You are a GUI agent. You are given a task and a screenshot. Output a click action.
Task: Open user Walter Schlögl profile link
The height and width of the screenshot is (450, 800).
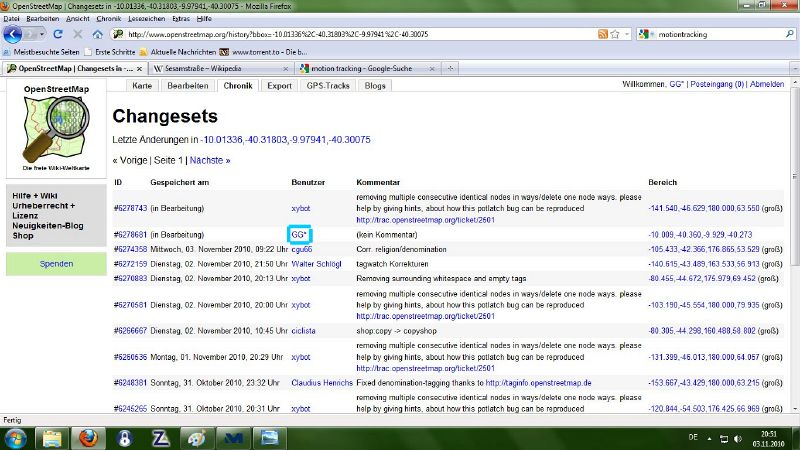pos(316,264)
